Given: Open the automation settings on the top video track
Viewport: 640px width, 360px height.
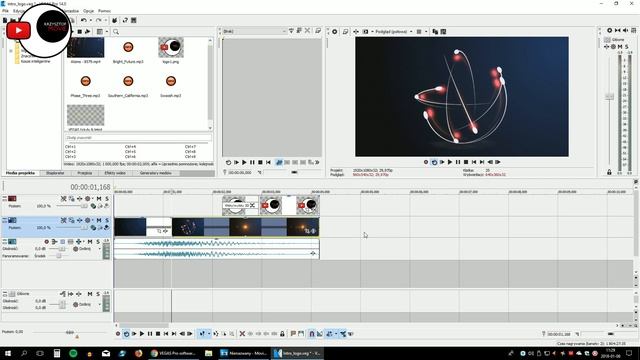Looking at the screenshot, I should (88, 199).
